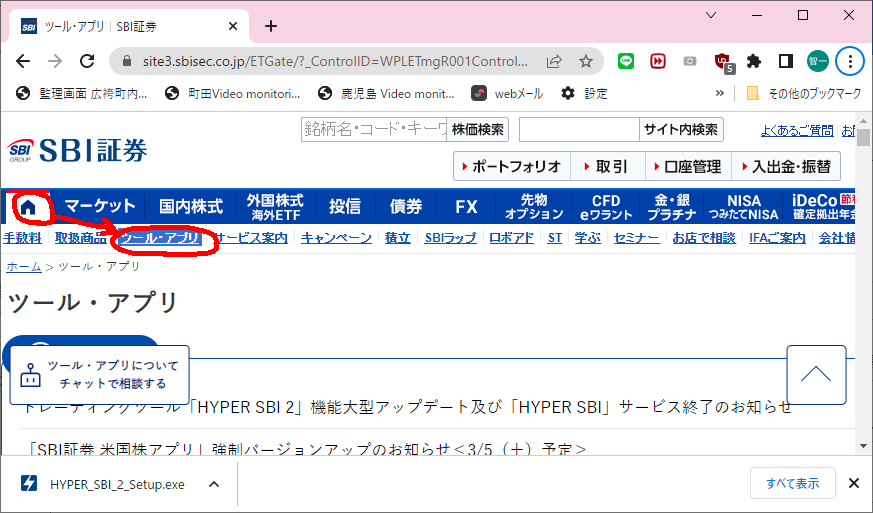
Task: Open the browser side panel icon
Action: click(x=786, y=61)
